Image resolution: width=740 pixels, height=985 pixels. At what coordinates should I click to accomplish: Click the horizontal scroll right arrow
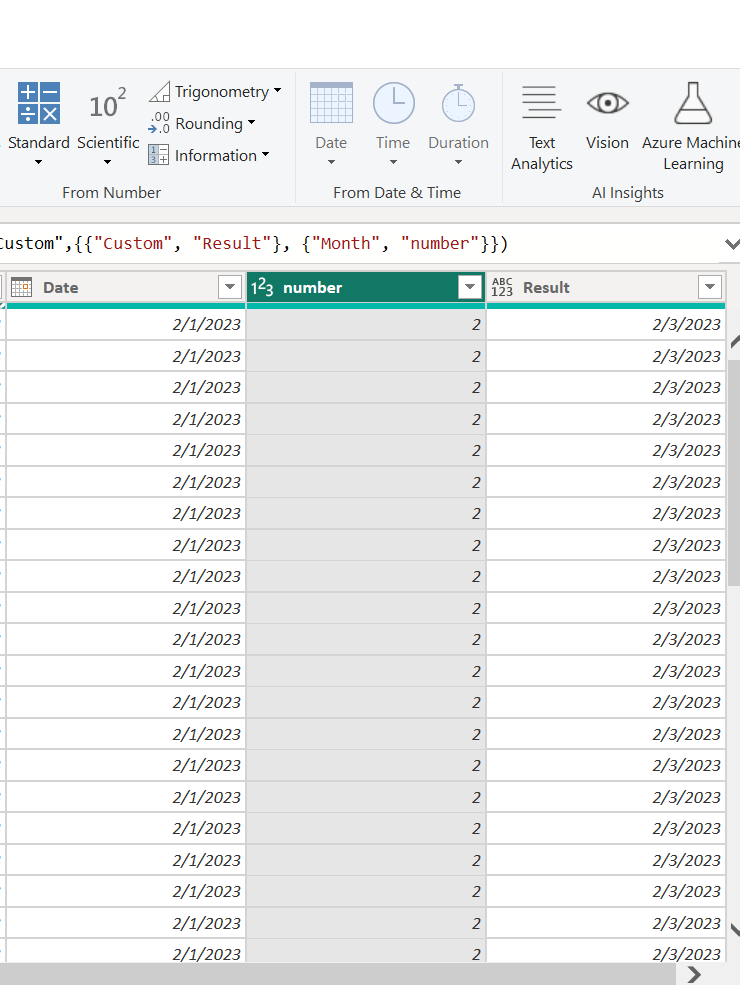point(694,974)
